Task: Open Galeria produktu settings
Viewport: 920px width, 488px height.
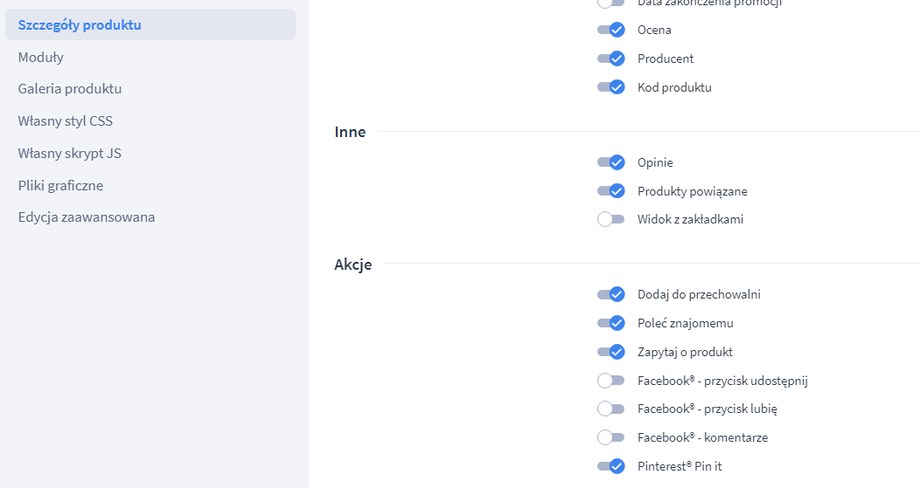Action: (x=70, y=89)
